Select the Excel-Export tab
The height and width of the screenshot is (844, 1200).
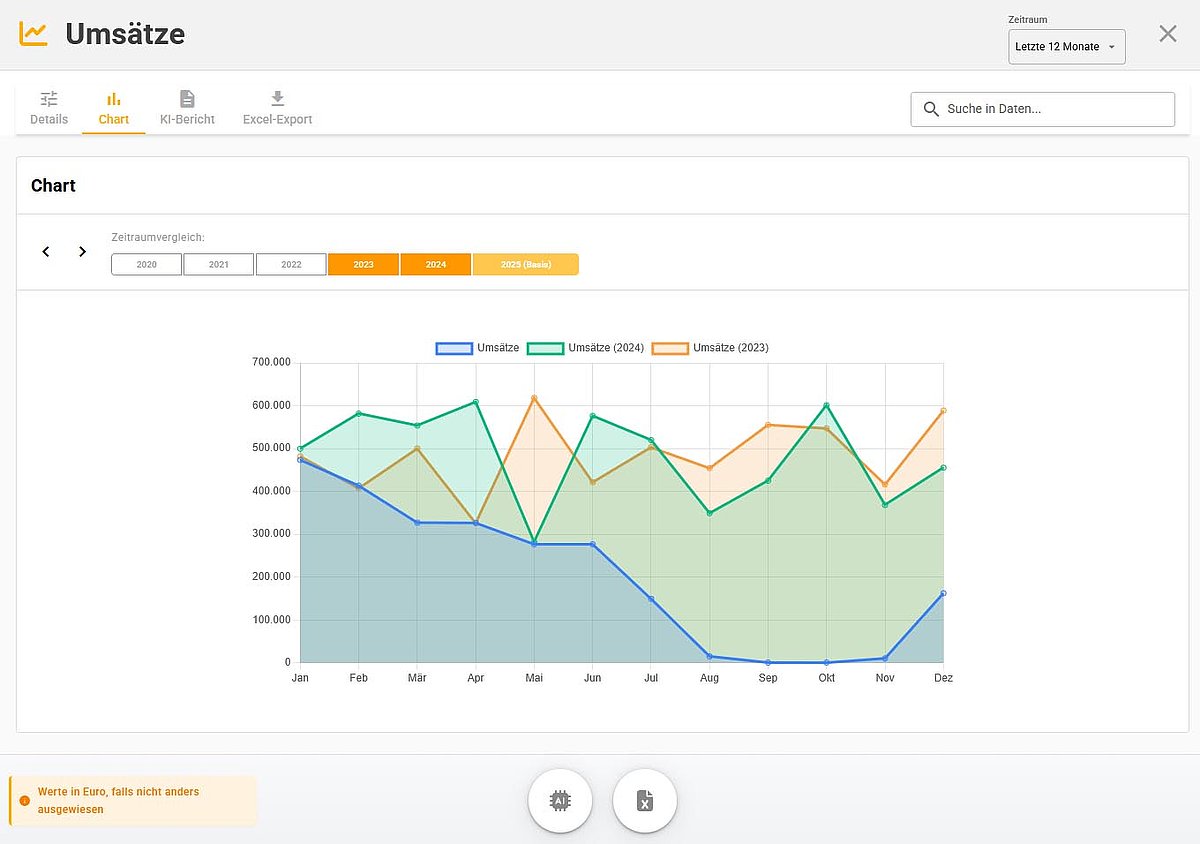click(x=277, y=108)
